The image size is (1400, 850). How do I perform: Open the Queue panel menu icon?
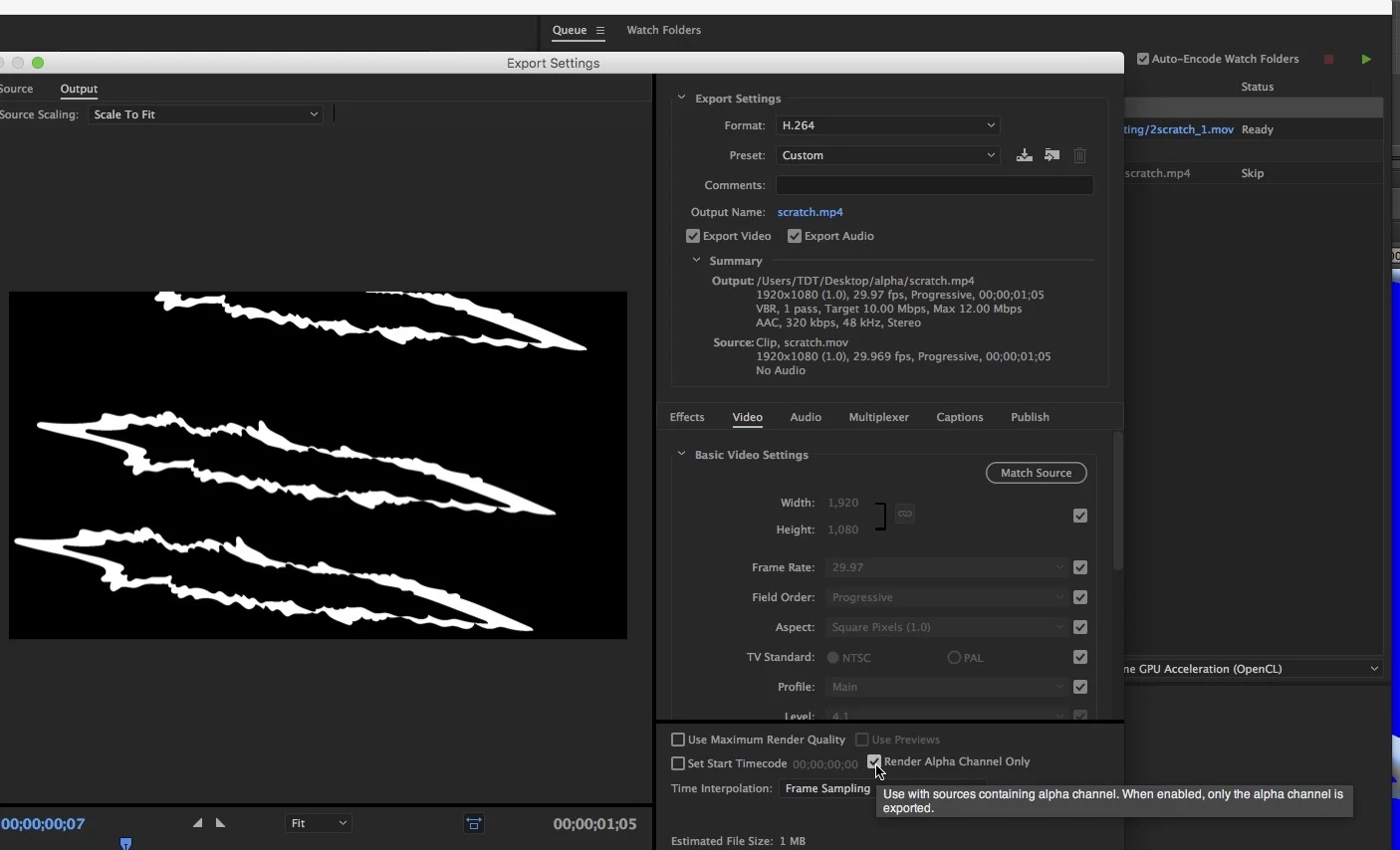coord(600,31)
